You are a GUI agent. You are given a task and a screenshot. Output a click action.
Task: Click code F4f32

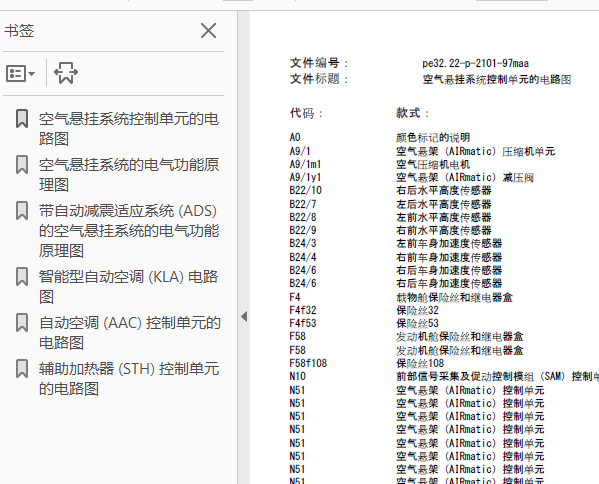(x=303, y=310)
